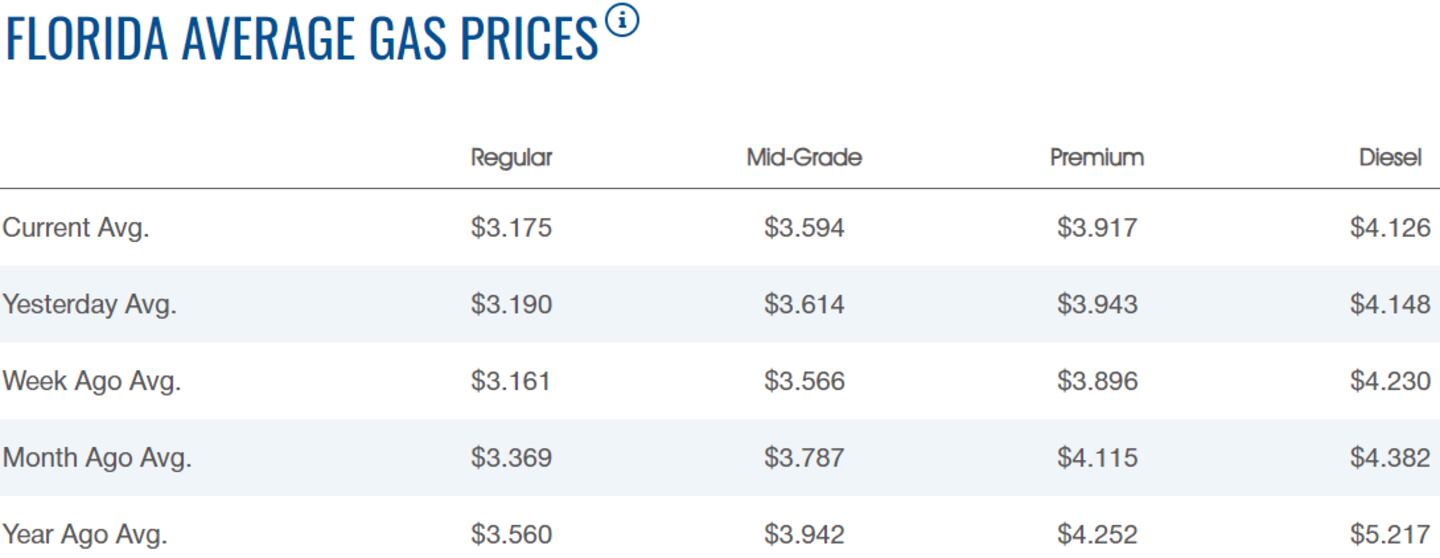Click yesterday's premium price $3.943

[1096, 304]
